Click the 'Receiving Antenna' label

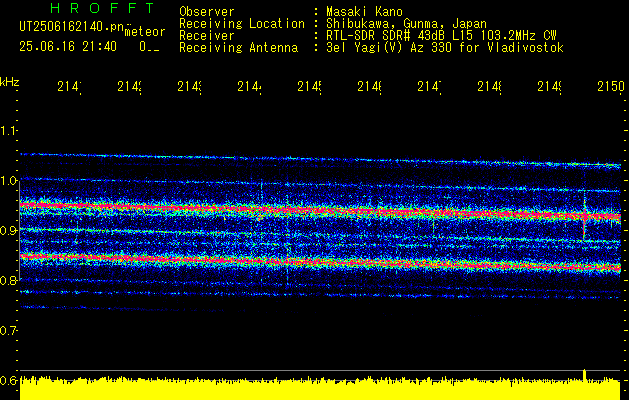coord(238,48)
